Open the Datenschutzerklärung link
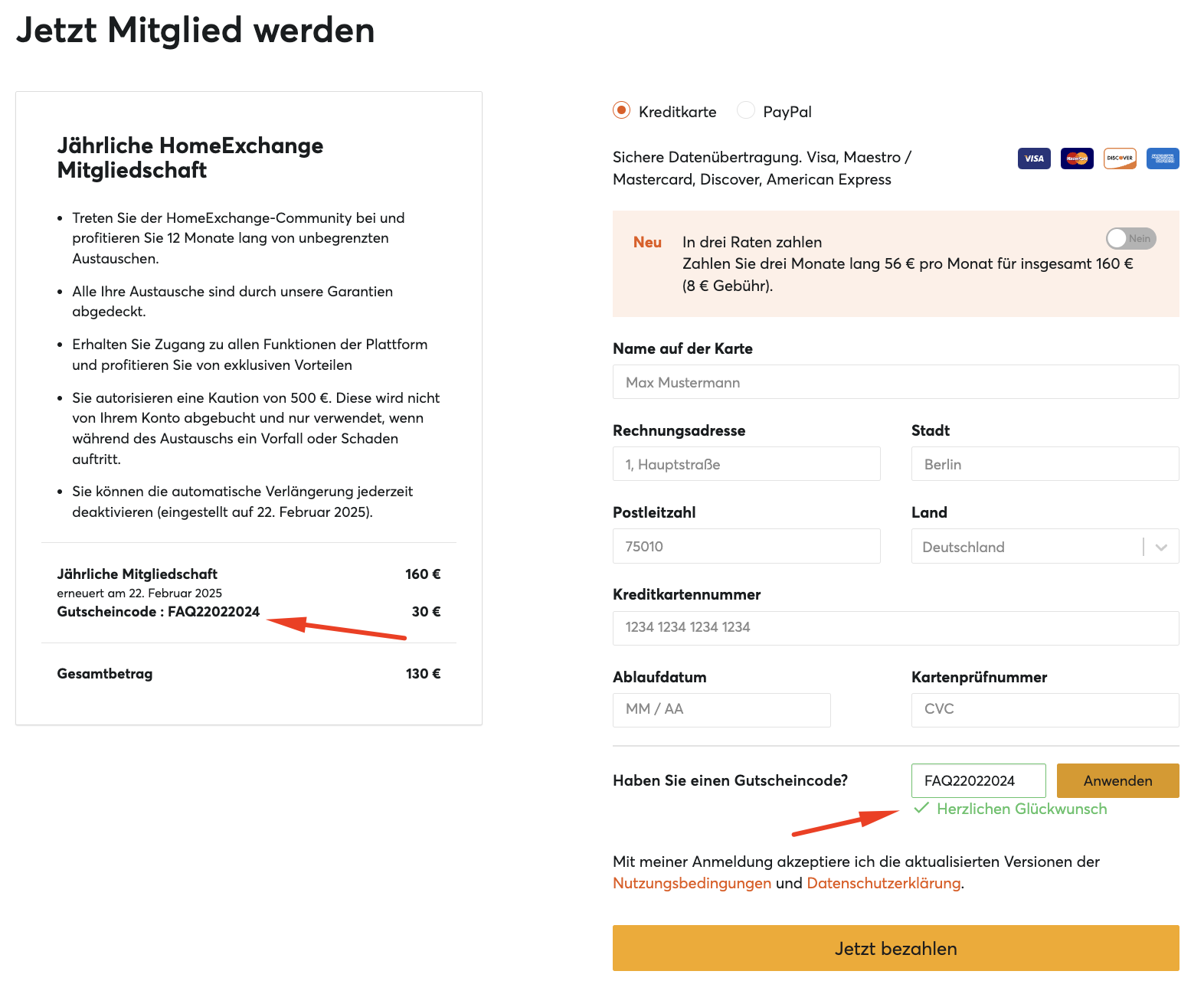 tap(884, 883)
